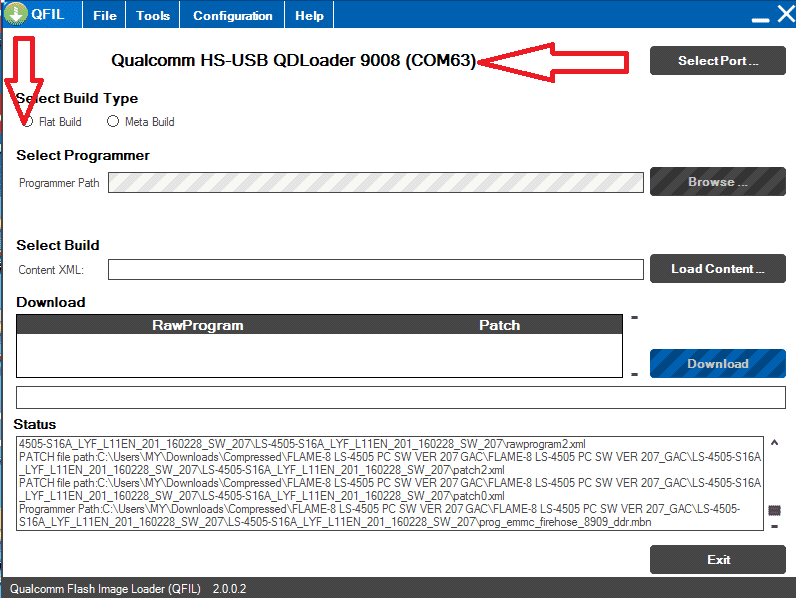The image size is (796, 598).
Task: Click the Patch column header
Action: (500, 325)
